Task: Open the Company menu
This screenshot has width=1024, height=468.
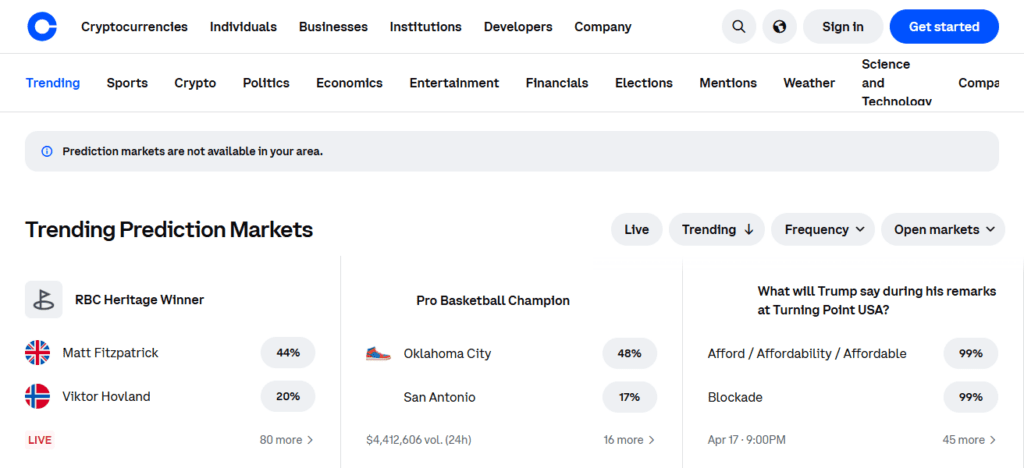Action: pos(603,27)
